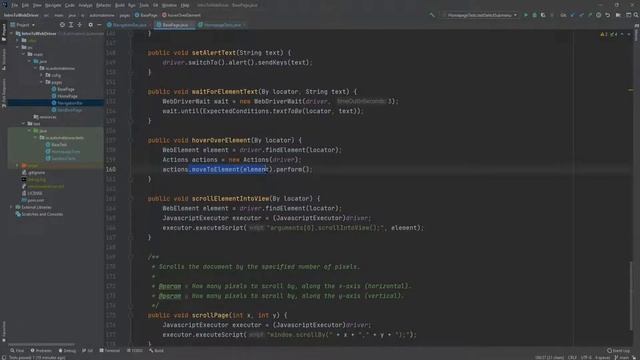
Task: Open the View menu
Action: 37,5
